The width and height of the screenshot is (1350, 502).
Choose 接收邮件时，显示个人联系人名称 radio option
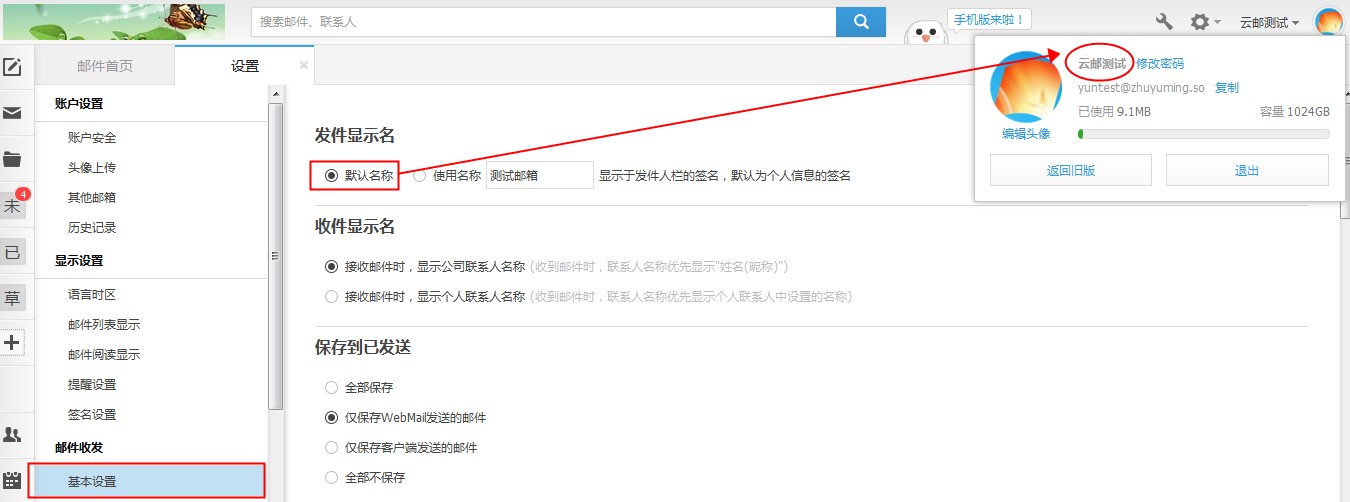click(x=331, y=296)
